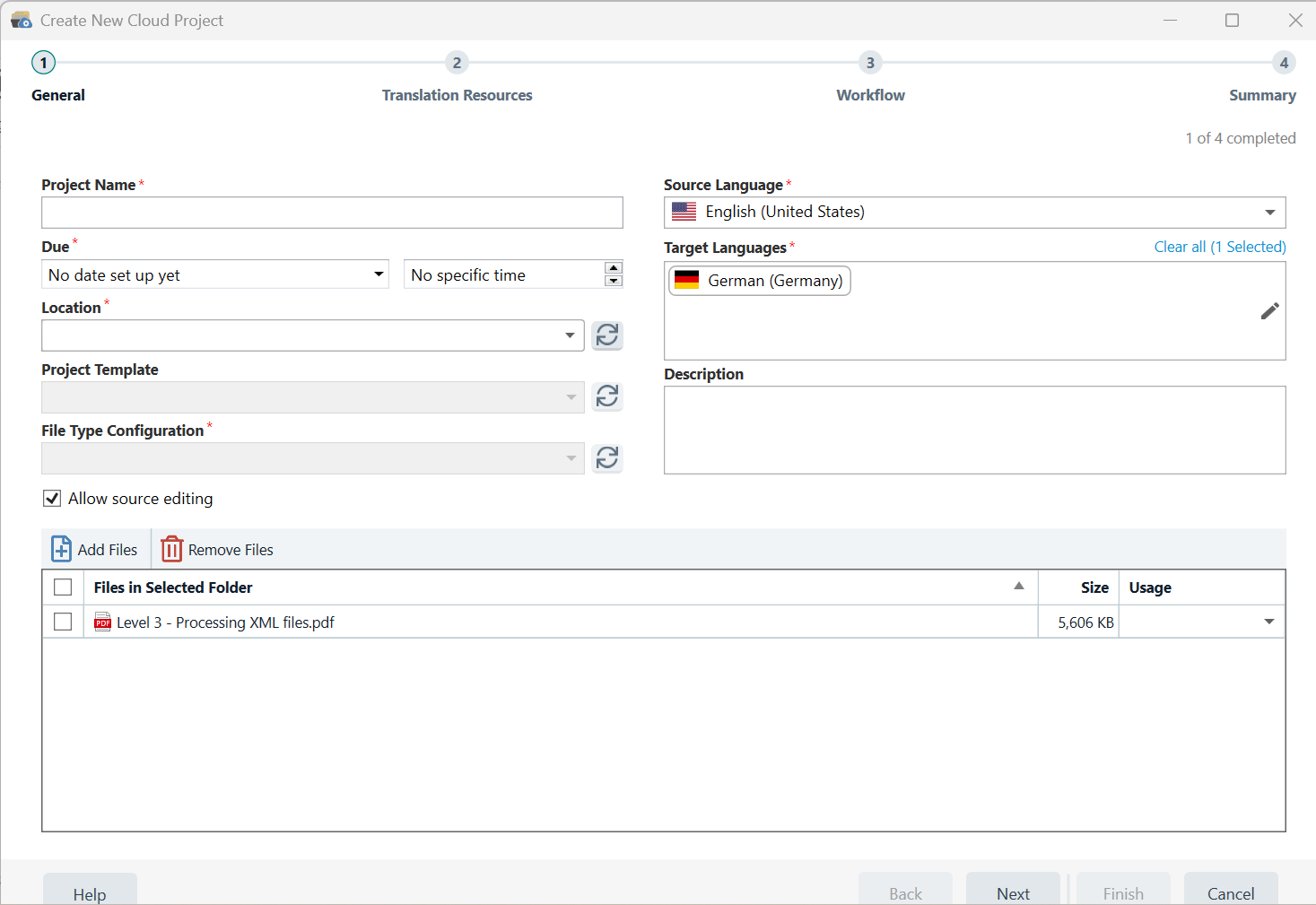Click the sort arrow in Files column header
1316x905 pixels.
tap(1018, 587)
